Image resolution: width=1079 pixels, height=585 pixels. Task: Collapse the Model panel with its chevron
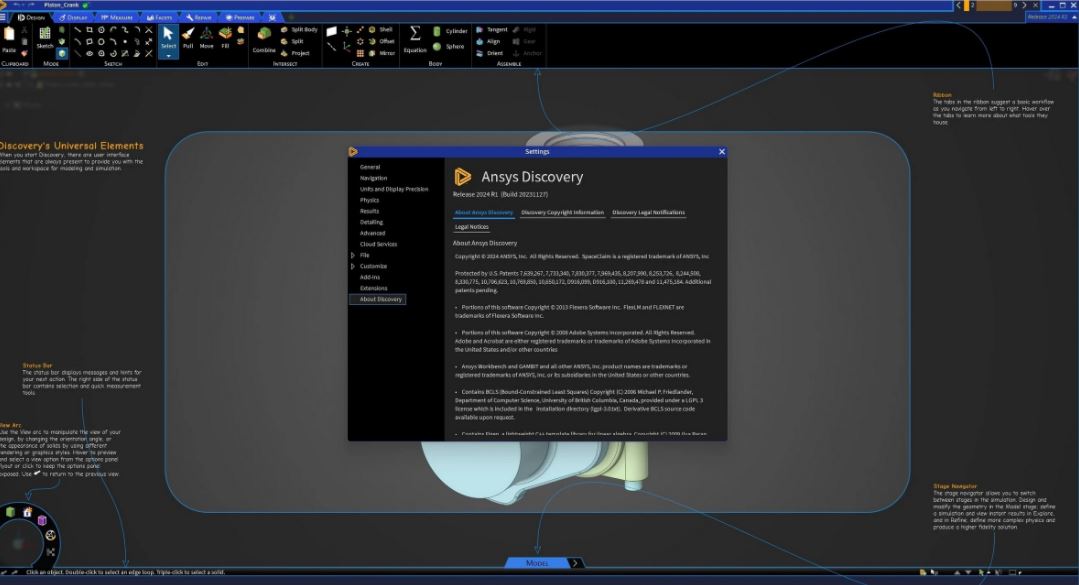575,563
